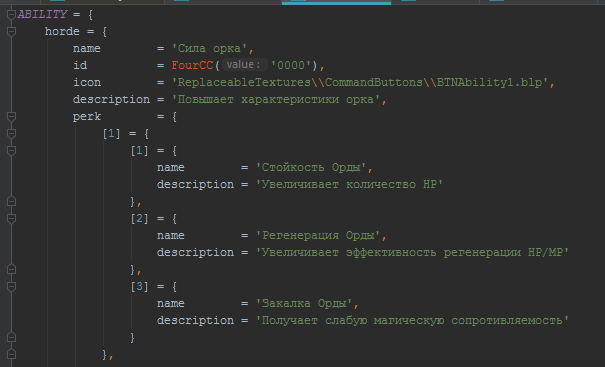This screenshot has height=367, width=605.
Task: Collapse the ABILITY table fold marker
Action: (x=11, y=15)
